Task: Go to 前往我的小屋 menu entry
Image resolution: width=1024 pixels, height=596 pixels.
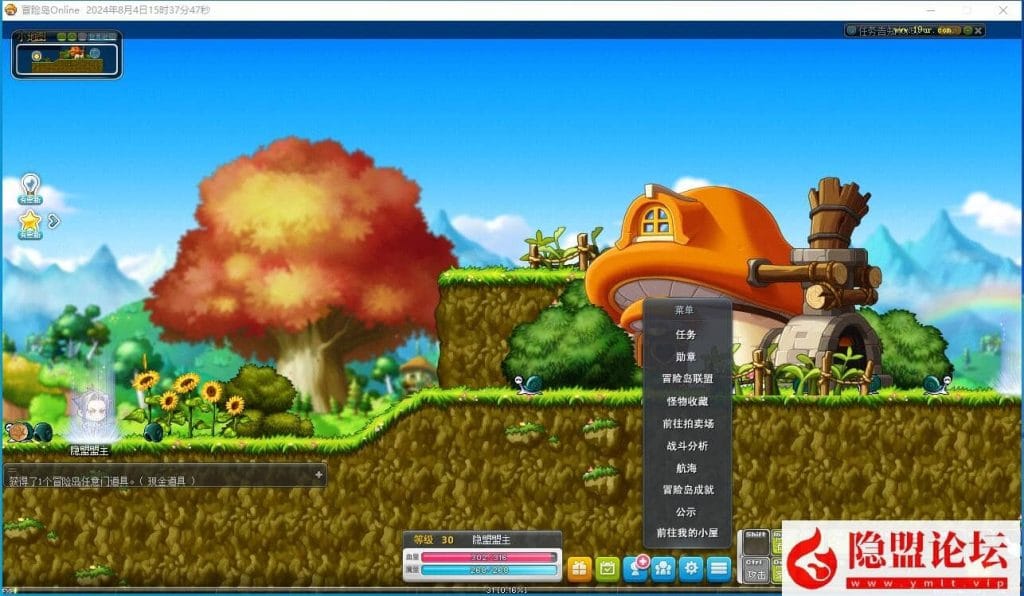Action: (687, 533)
